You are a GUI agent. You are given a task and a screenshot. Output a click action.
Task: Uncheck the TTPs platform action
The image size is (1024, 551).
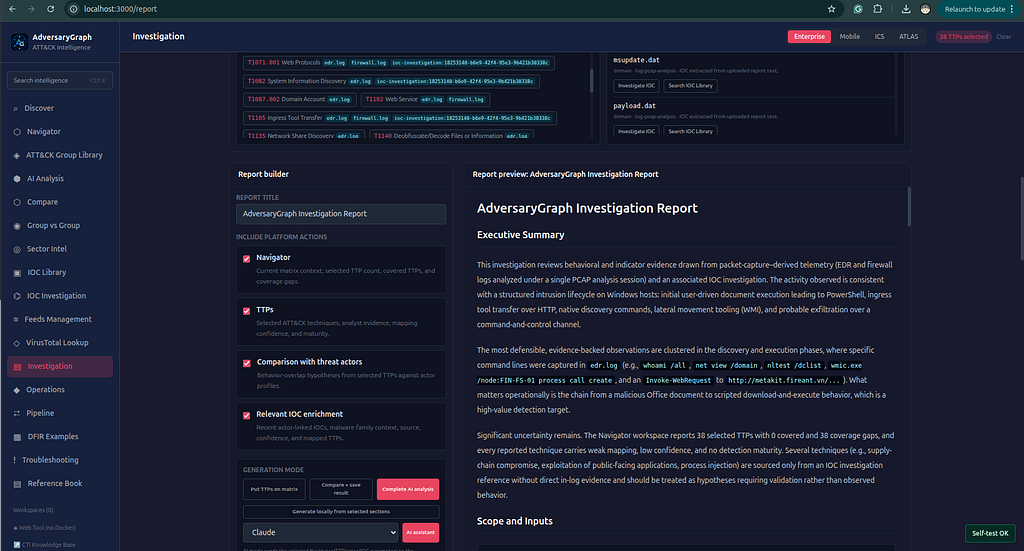click(247, 311)
